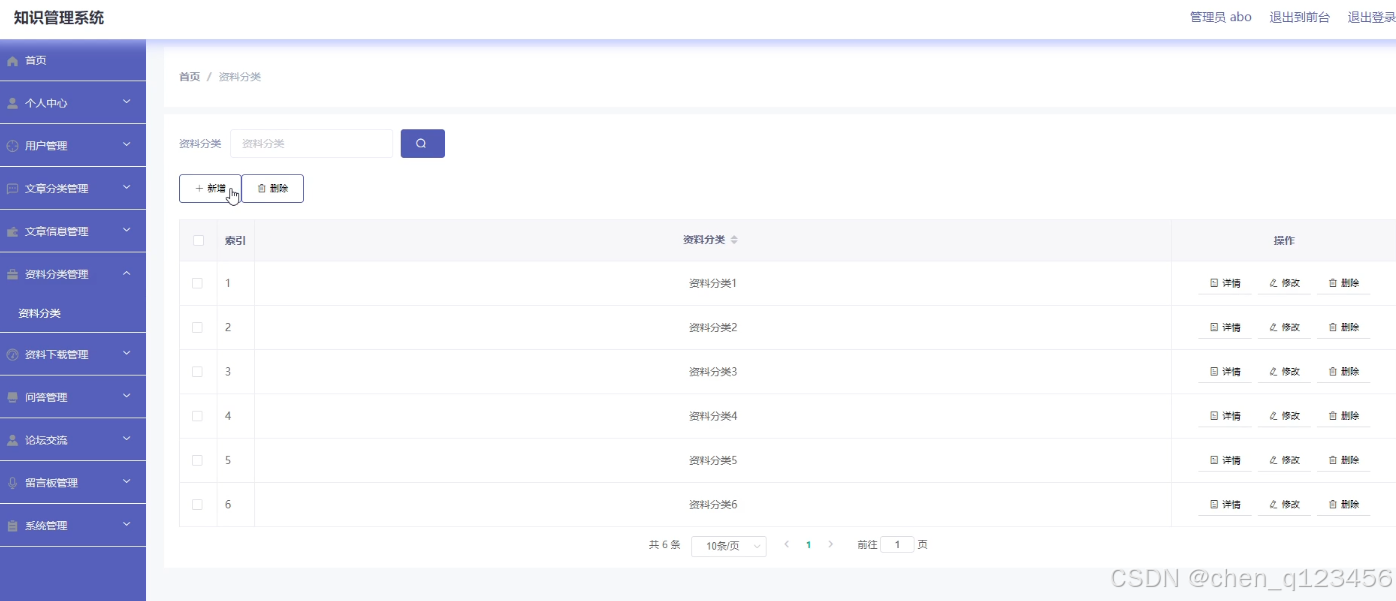
Task: Click the home icon beside 首页 in sidebar
Action: pyautogui.click(x=12, y=61)
